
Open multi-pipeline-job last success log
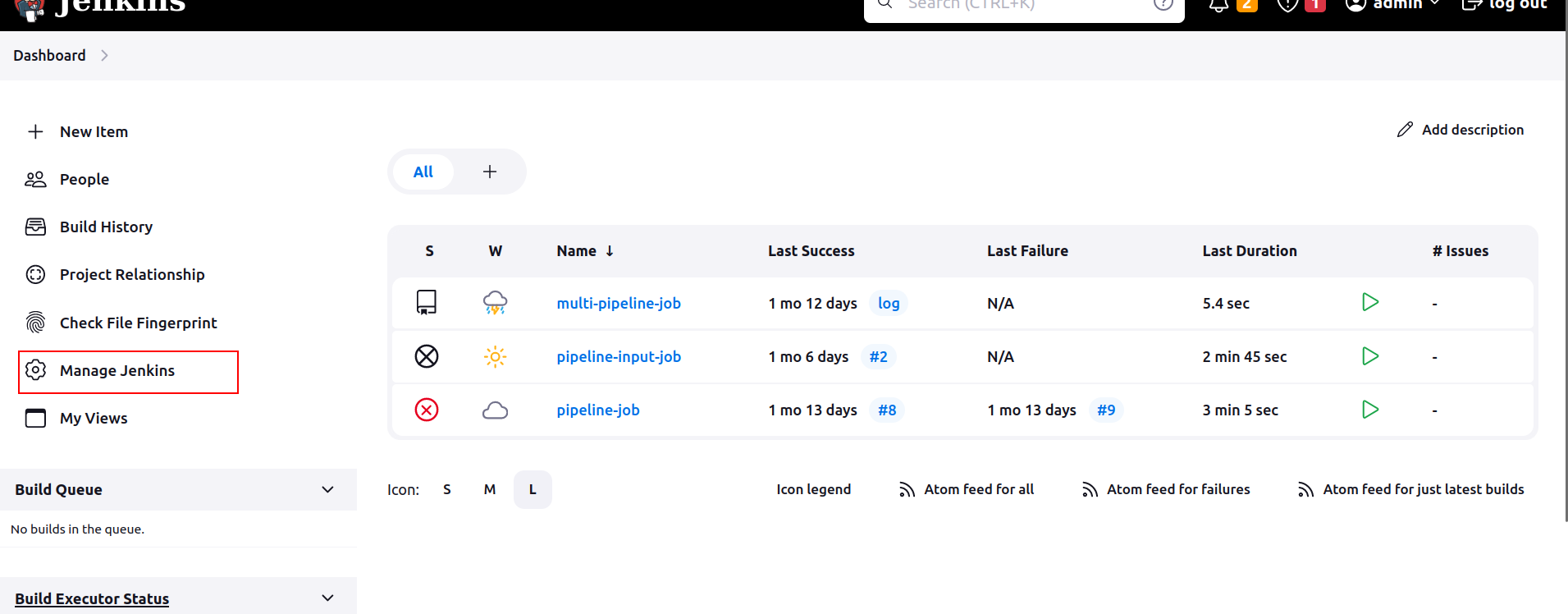[889, 303]
